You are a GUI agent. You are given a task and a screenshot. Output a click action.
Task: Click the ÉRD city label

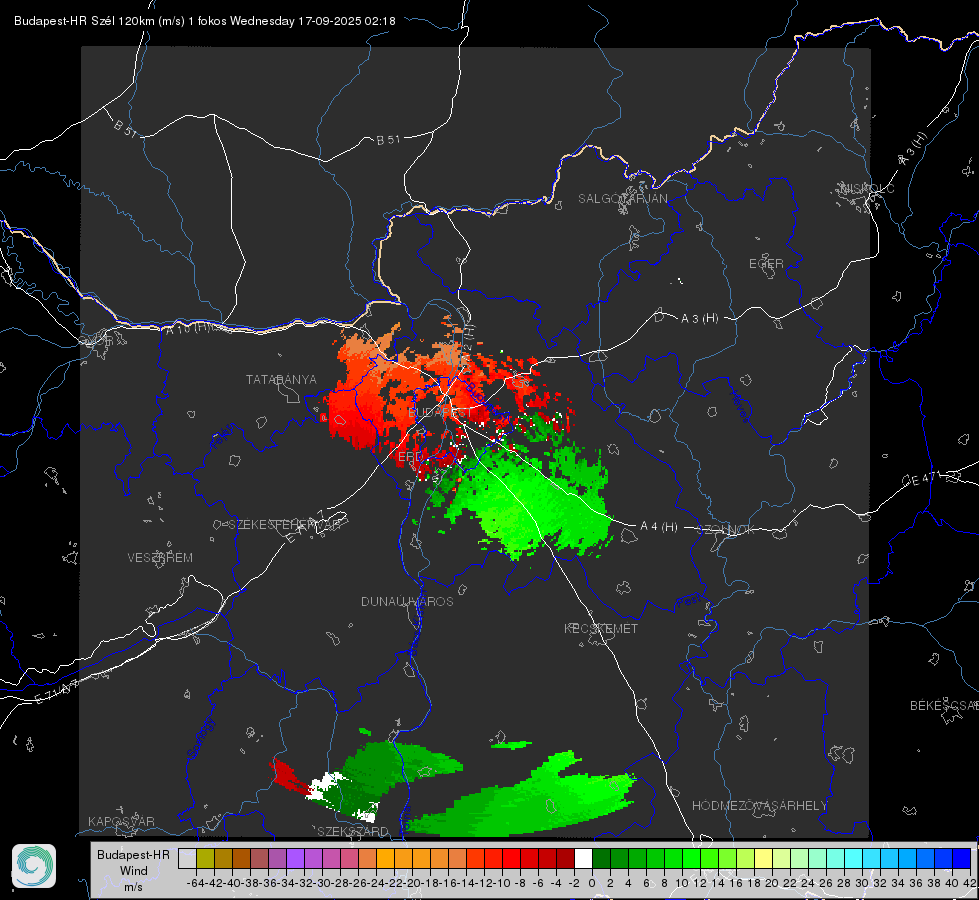(x=410, y=457)
